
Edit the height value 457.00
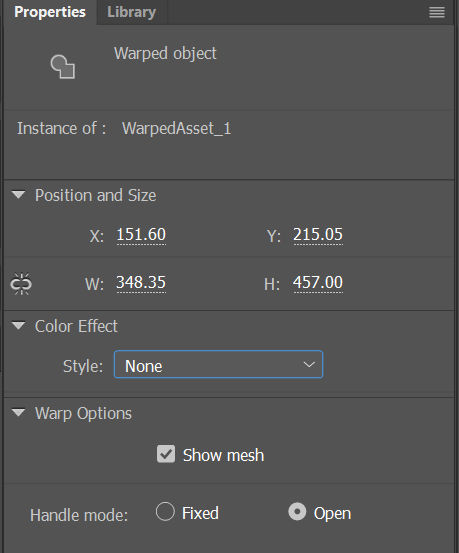tap(318, 282)
